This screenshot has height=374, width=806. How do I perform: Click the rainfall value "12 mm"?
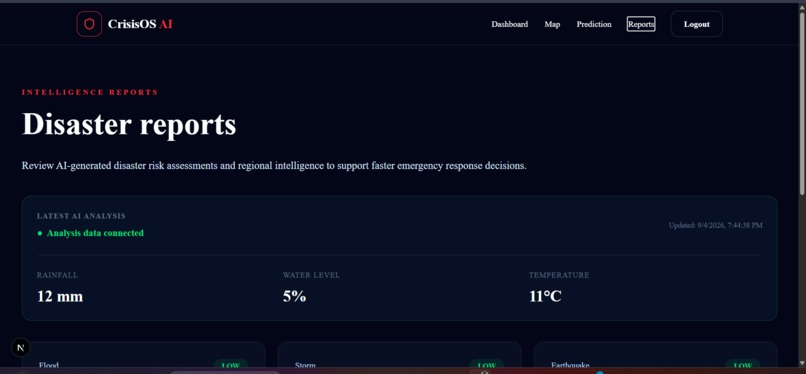60,296
